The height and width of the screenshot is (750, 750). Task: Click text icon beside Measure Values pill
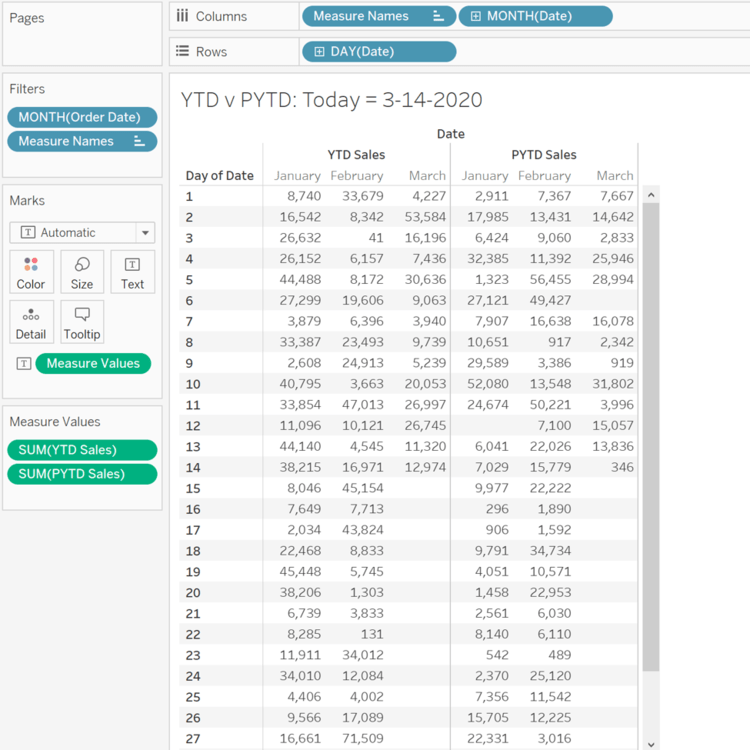(24, 364)
